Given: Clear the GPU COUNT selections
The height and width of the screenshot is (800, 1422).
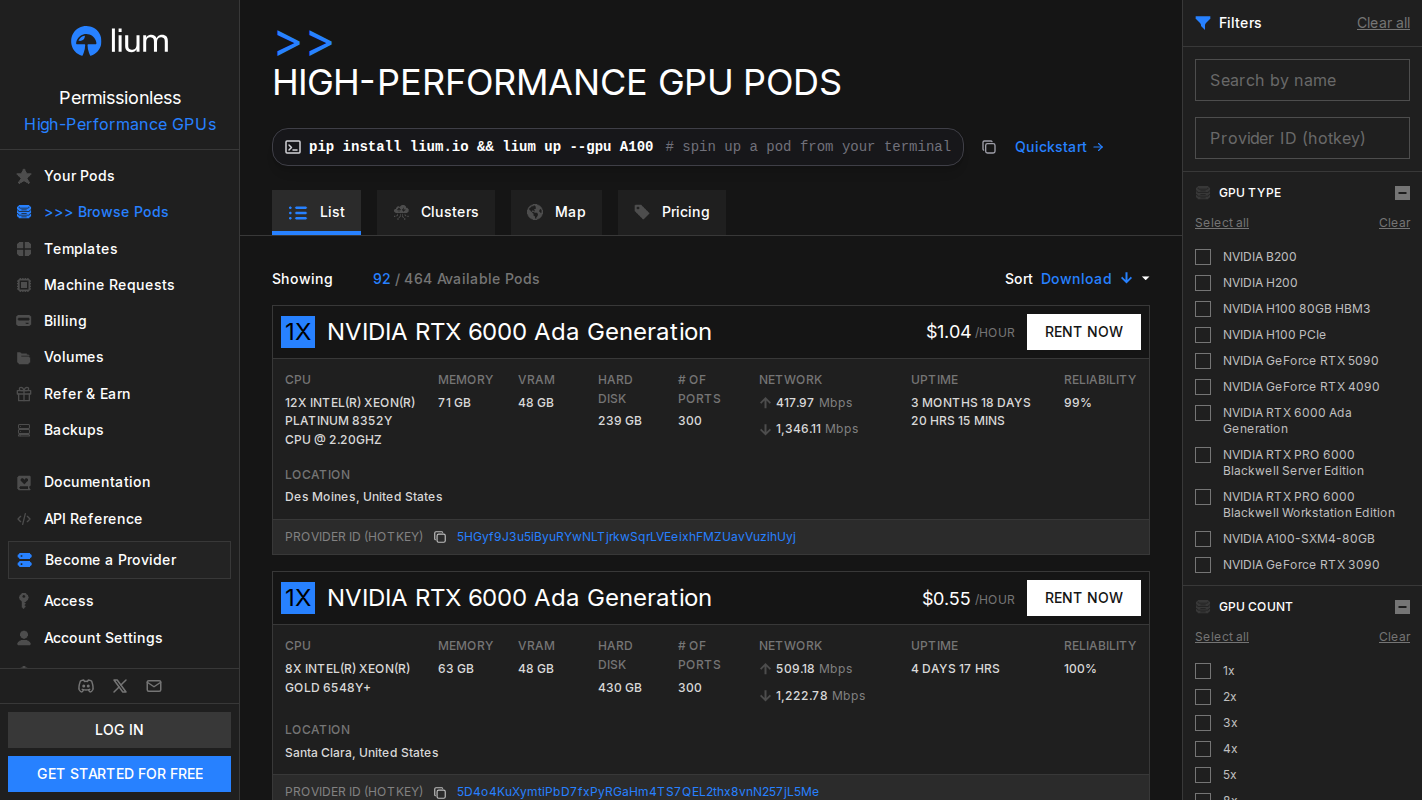Looking at the screenshot, I should pos(1394,637).
